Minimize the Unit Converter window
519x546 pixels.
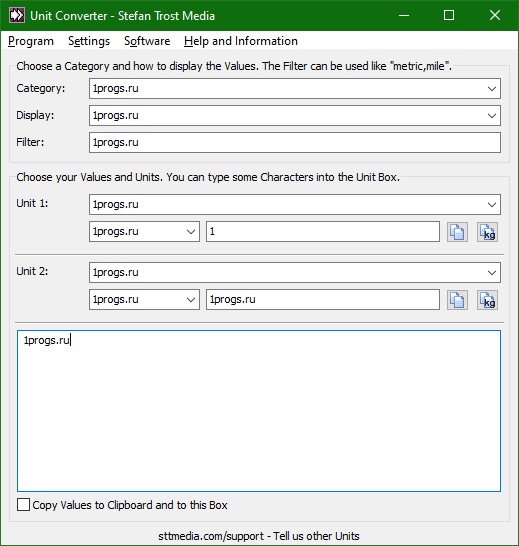pos(404,15)
